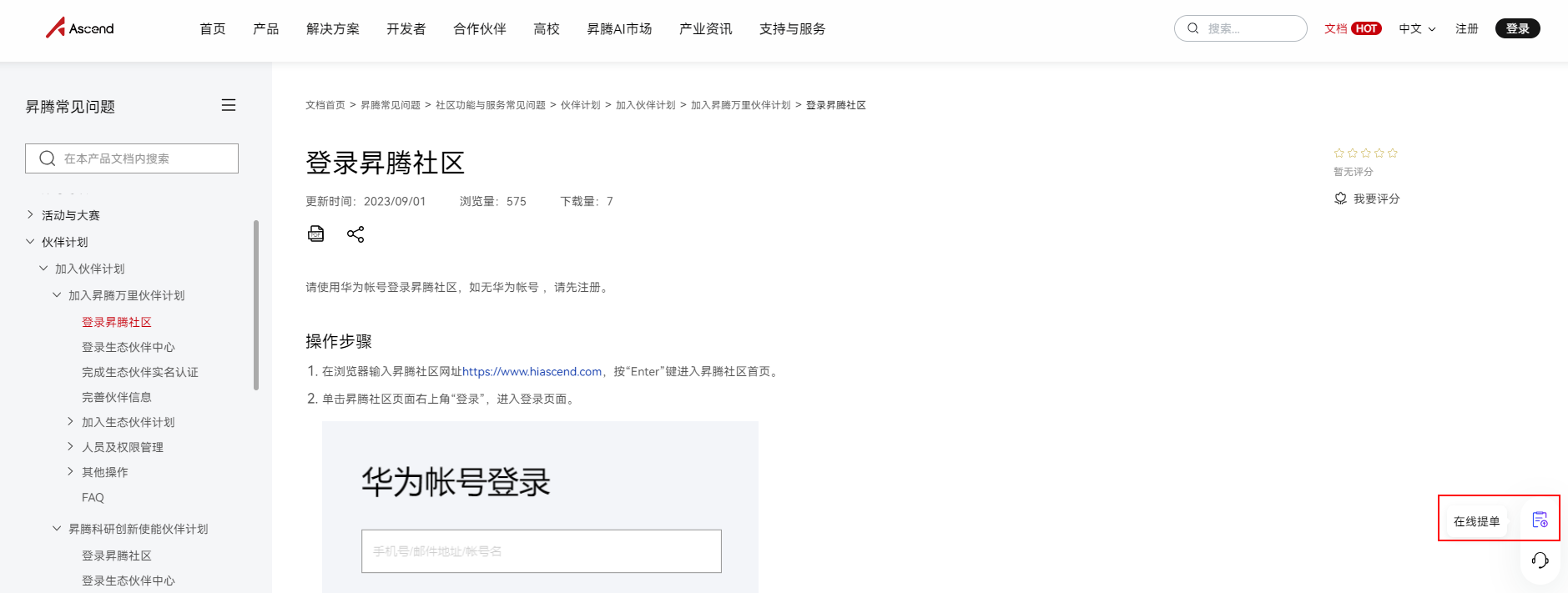Open the 产品 nav menu
The width and height of the screenshot is (1568, 593).
pyautogui.click(x=266, y=28)
